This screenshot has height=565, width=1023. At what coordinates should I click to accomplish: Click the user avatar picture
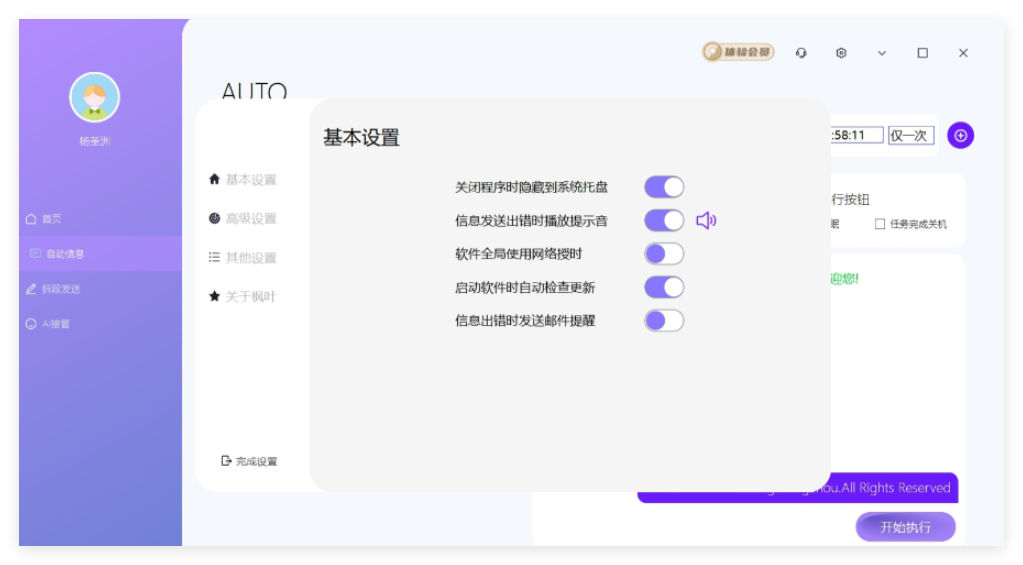(95, 97)
